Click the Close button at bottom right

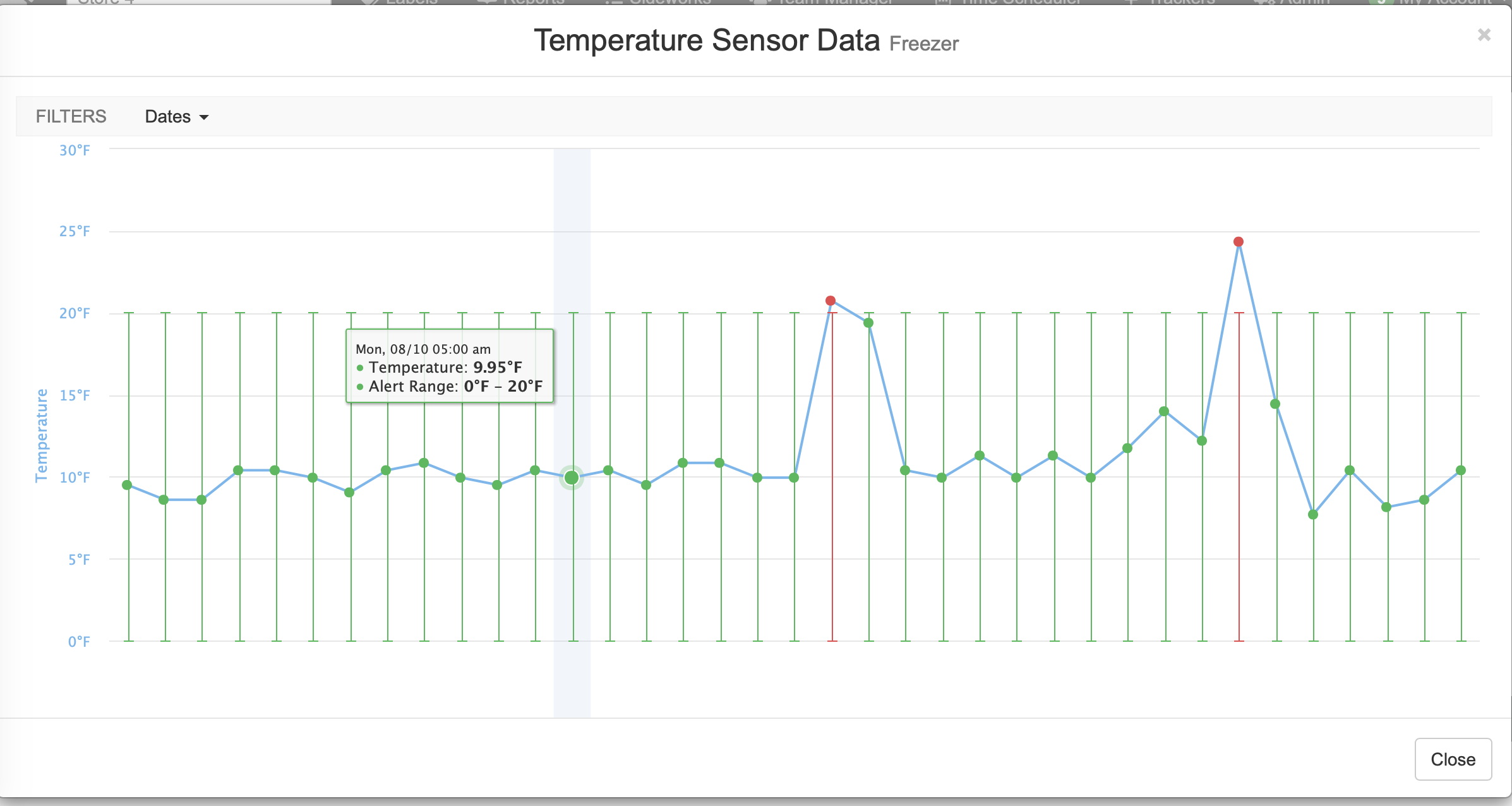coord(1453,759)
